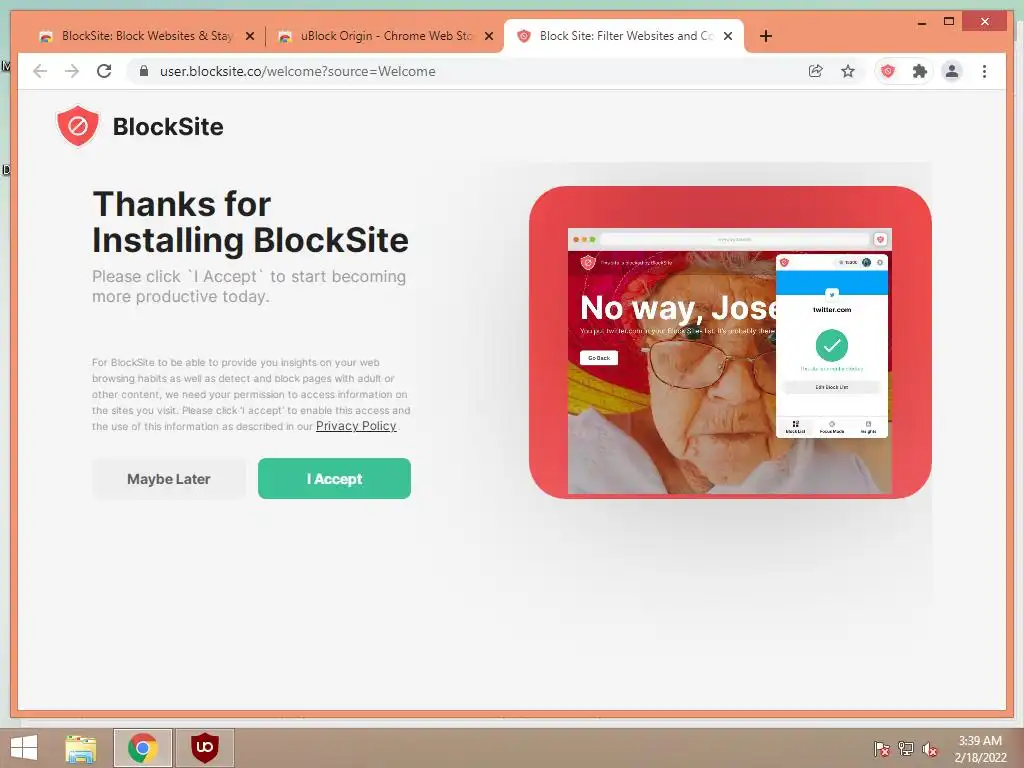Minimize the Chrome window

coord(921,22)
